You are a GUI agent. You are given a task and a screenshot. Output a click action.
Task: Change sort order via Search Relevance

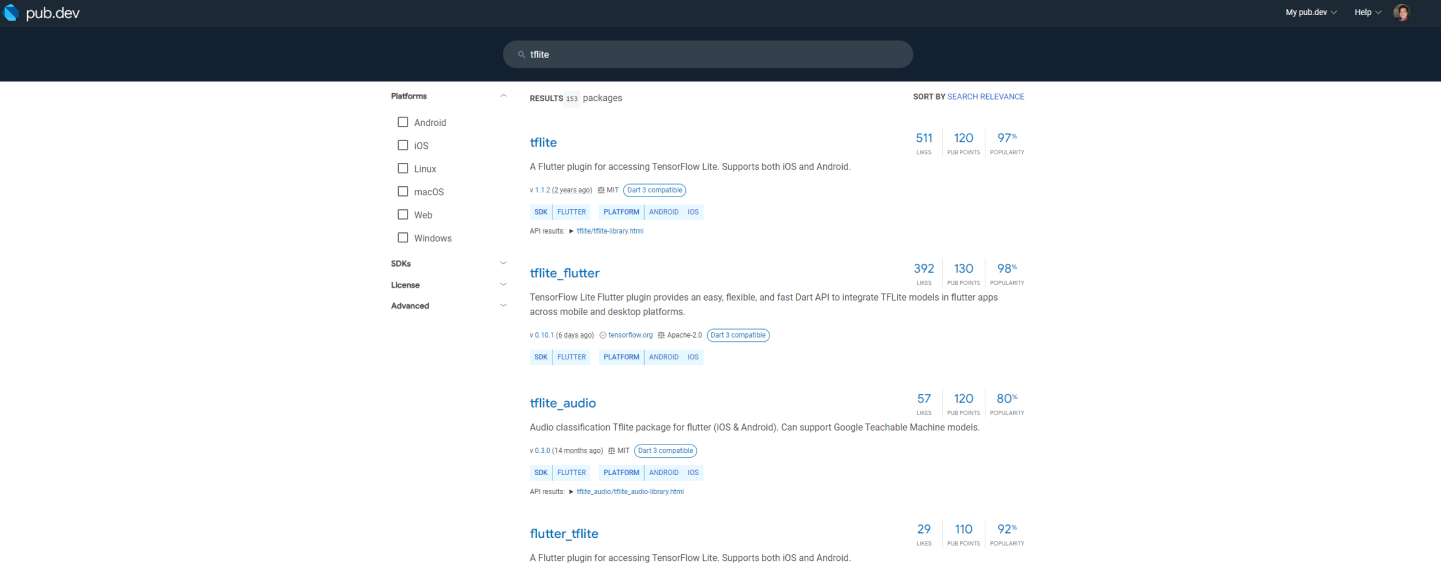pos(985,97)
